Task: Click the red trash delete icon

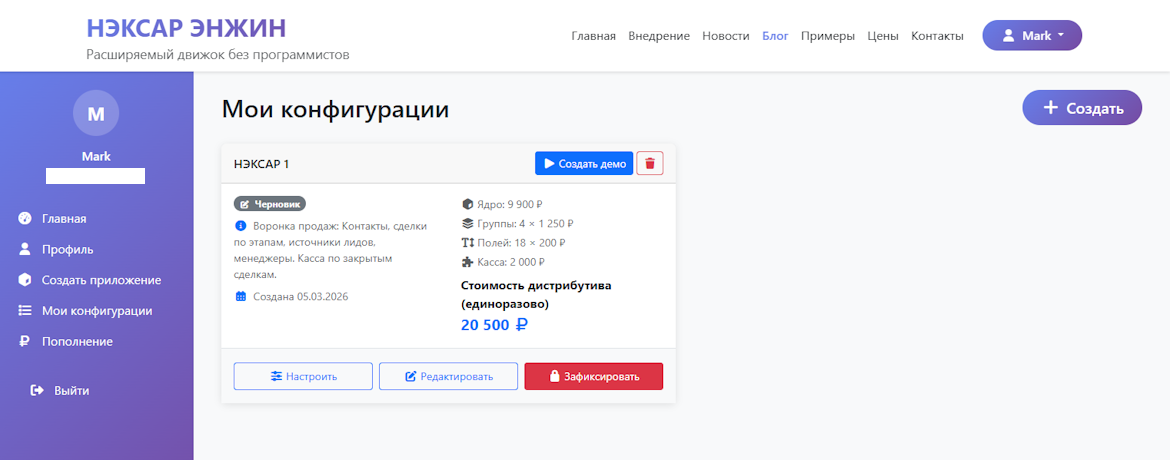Action: (x=649, y=164)
